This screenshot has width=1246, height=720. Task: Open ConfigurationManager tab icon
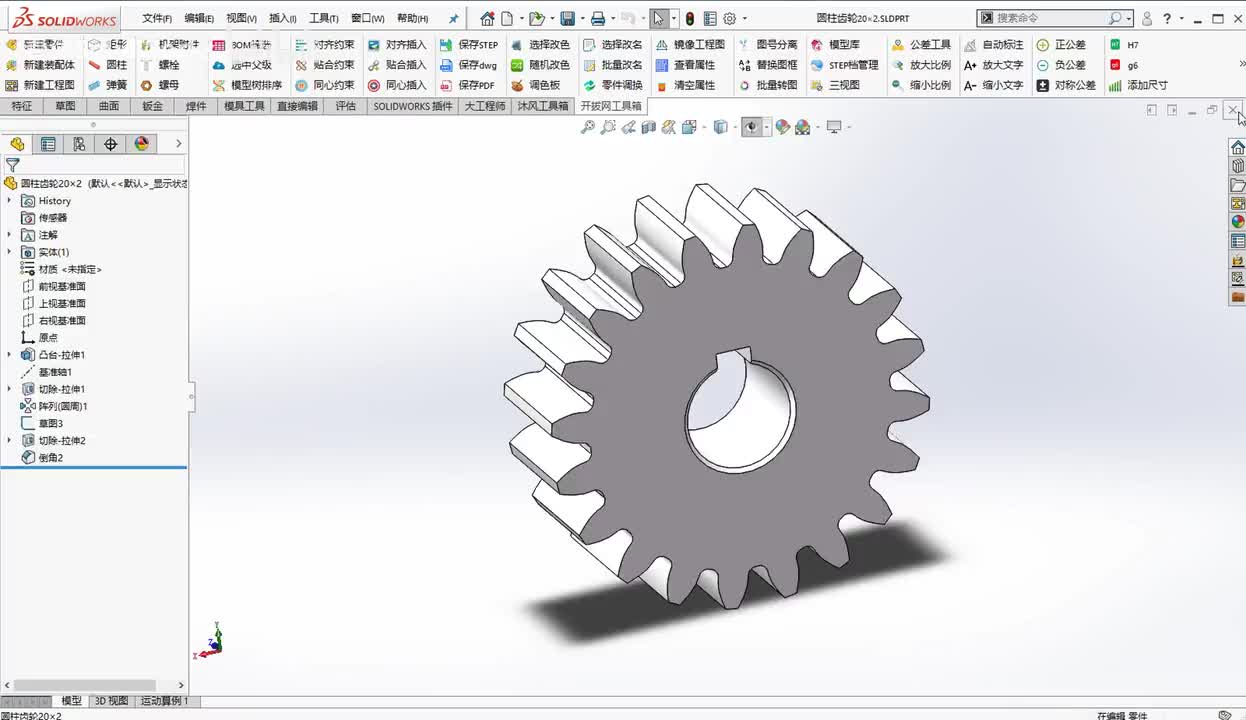pos(79,144)
